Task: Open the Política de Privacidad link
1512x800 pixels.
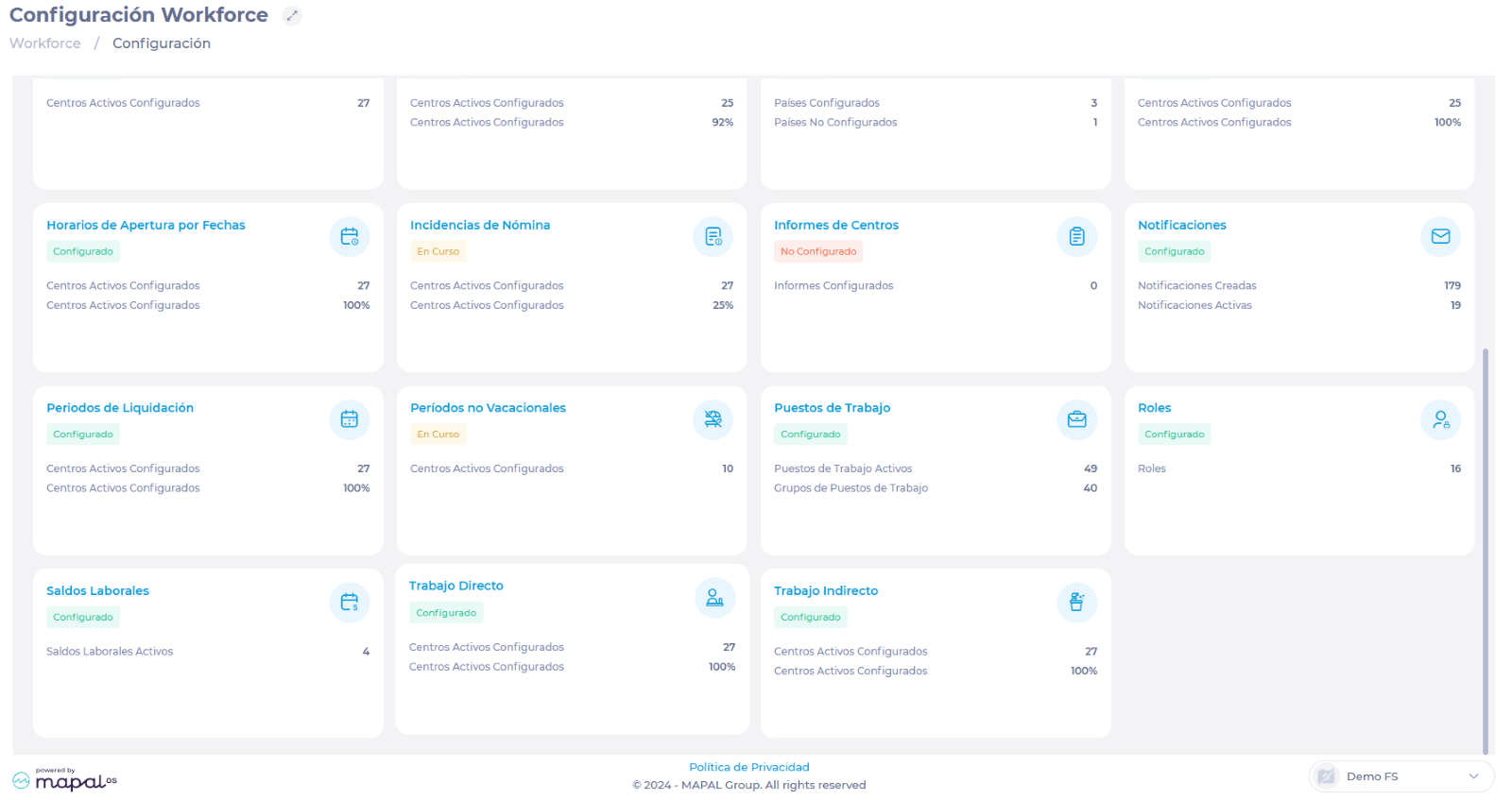Action: [748, 767]
